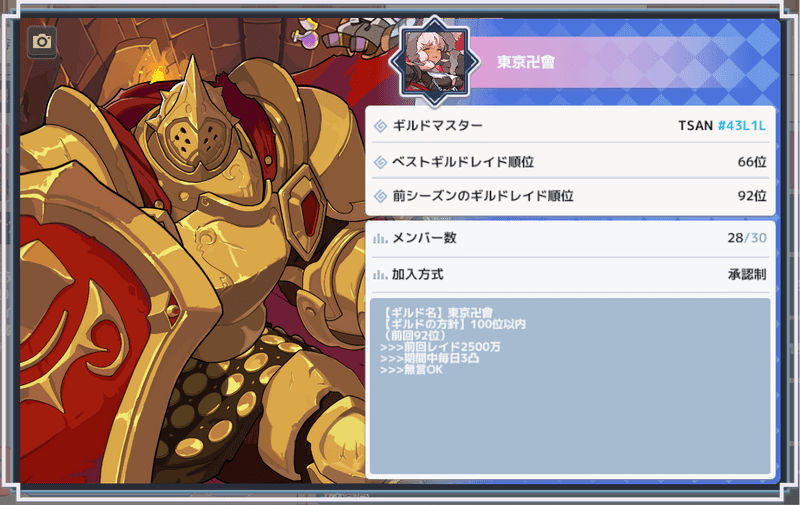
Task: Click the 92位 previous season rank value
Action: click(x=752, y=196)
